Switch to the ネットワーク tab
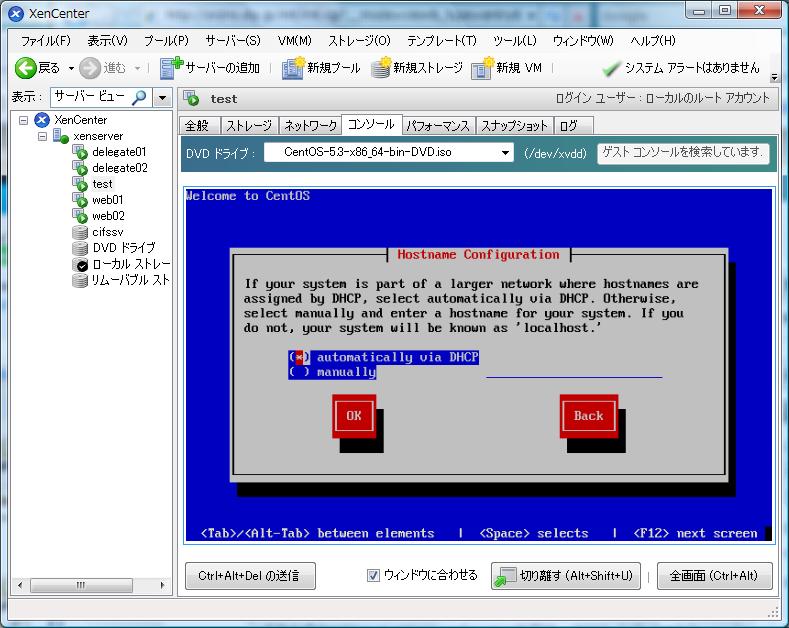Screen dimensions: 789x628 (310, 125)
